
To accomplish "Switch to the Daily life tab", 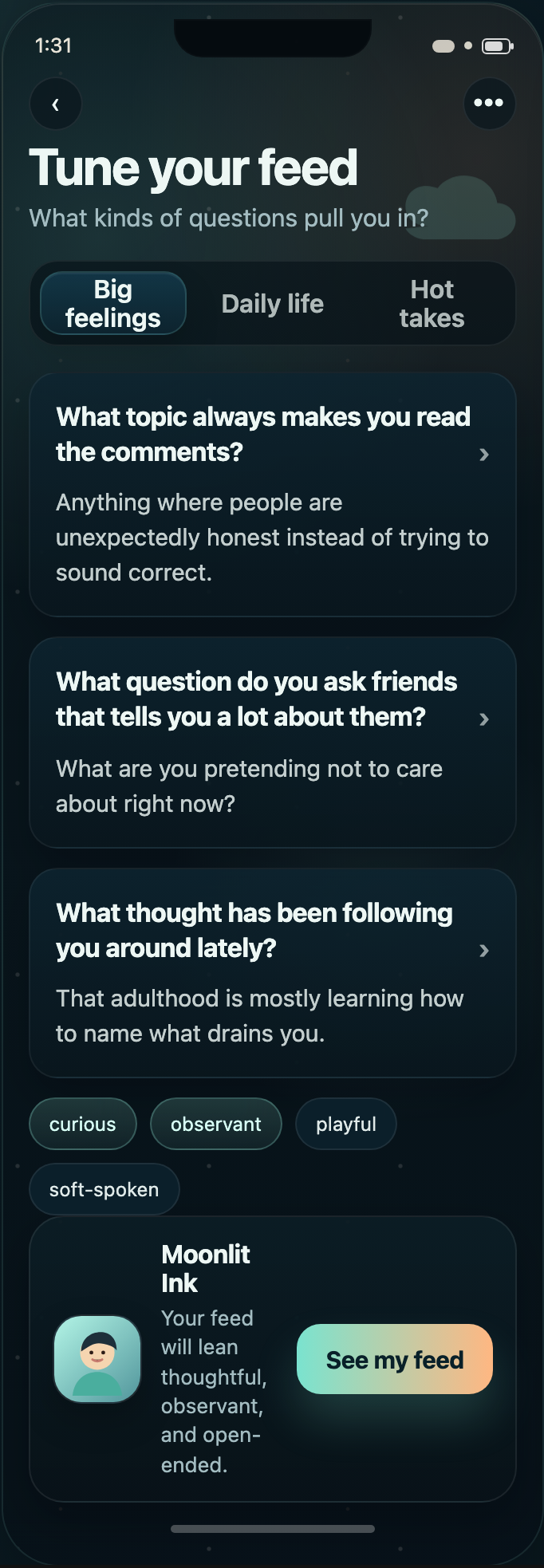I will [273, 304].
